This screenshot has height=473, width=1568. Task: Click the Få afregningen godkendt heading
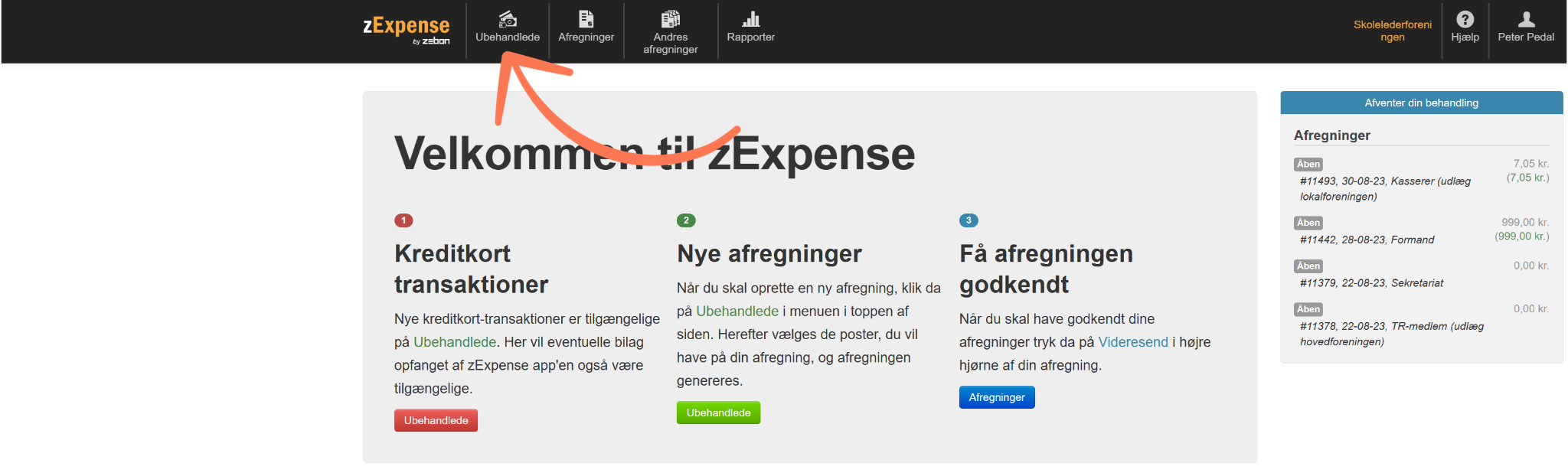click(x=1046, y=269)
